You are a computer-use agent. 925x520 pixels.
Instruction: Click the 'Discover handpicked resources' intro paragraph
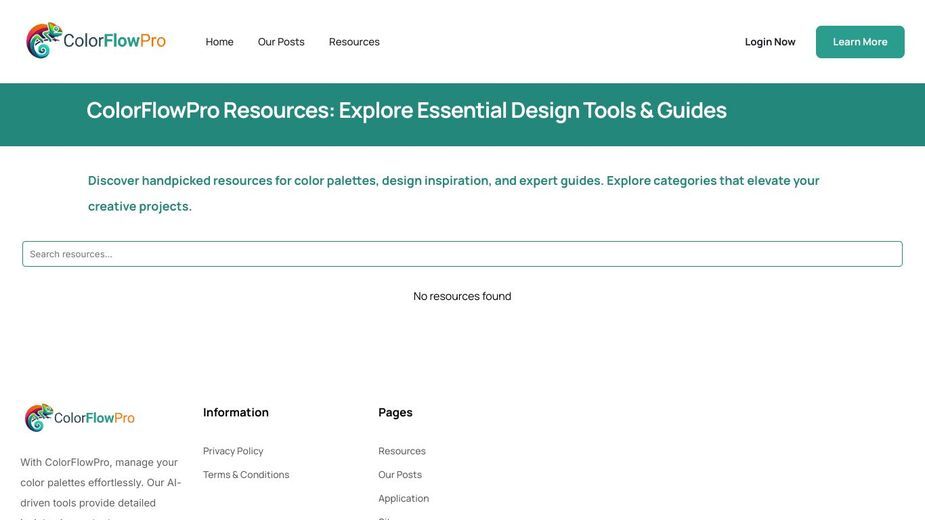[x=453, y=193]
